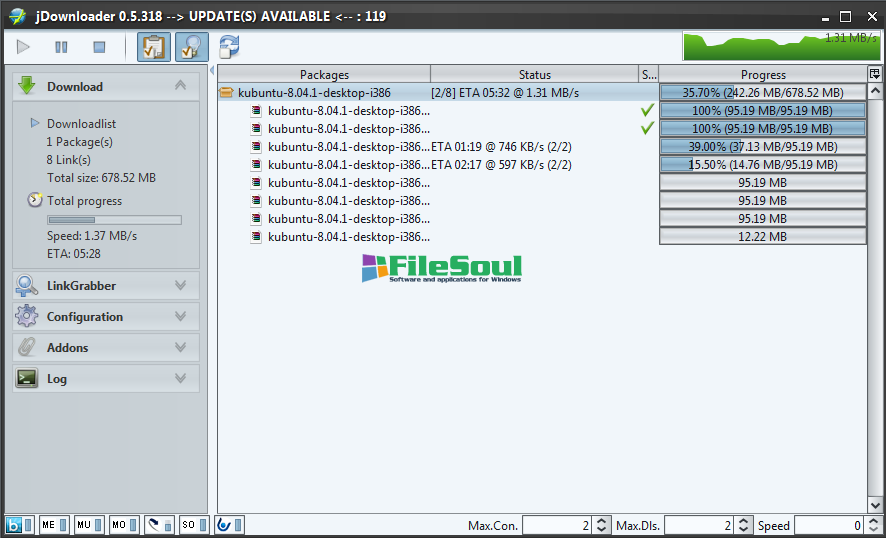886x538 pixels.
Task: Click the 12.22 MB progress cell
Action: (x=763, y=237)
